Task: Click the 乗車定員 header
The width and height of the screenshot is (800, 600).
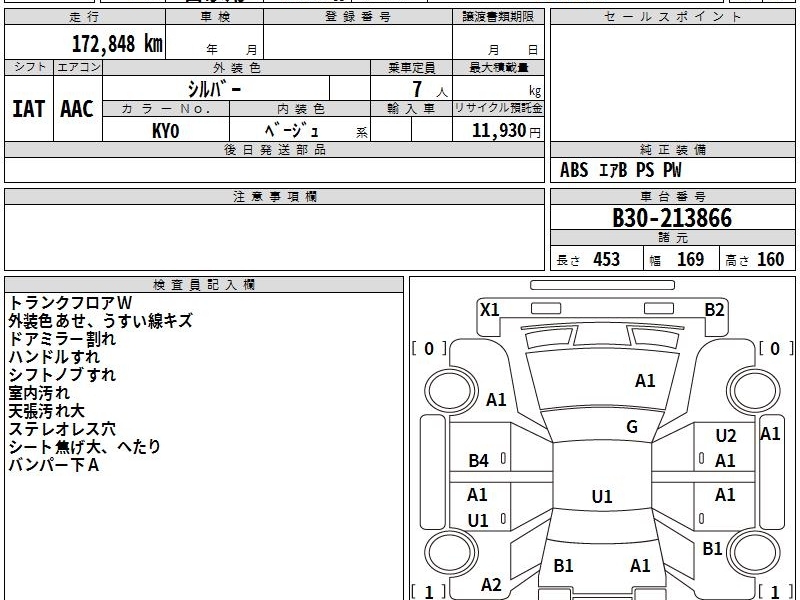Action: coord(411,68)
